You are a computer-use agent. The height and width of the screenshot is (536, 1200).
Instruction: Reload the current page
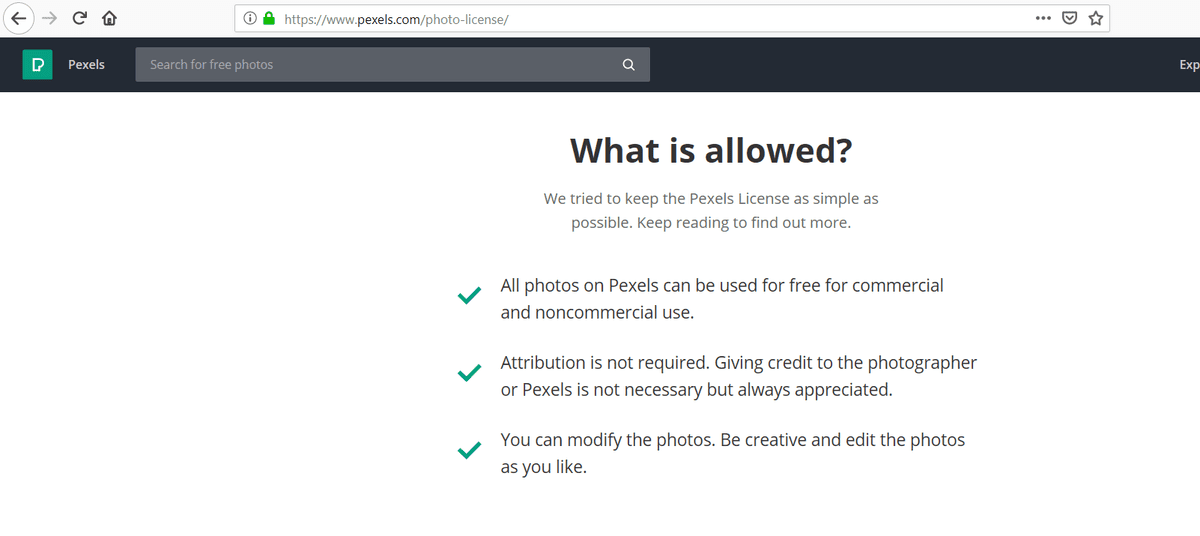coord(80,18)
